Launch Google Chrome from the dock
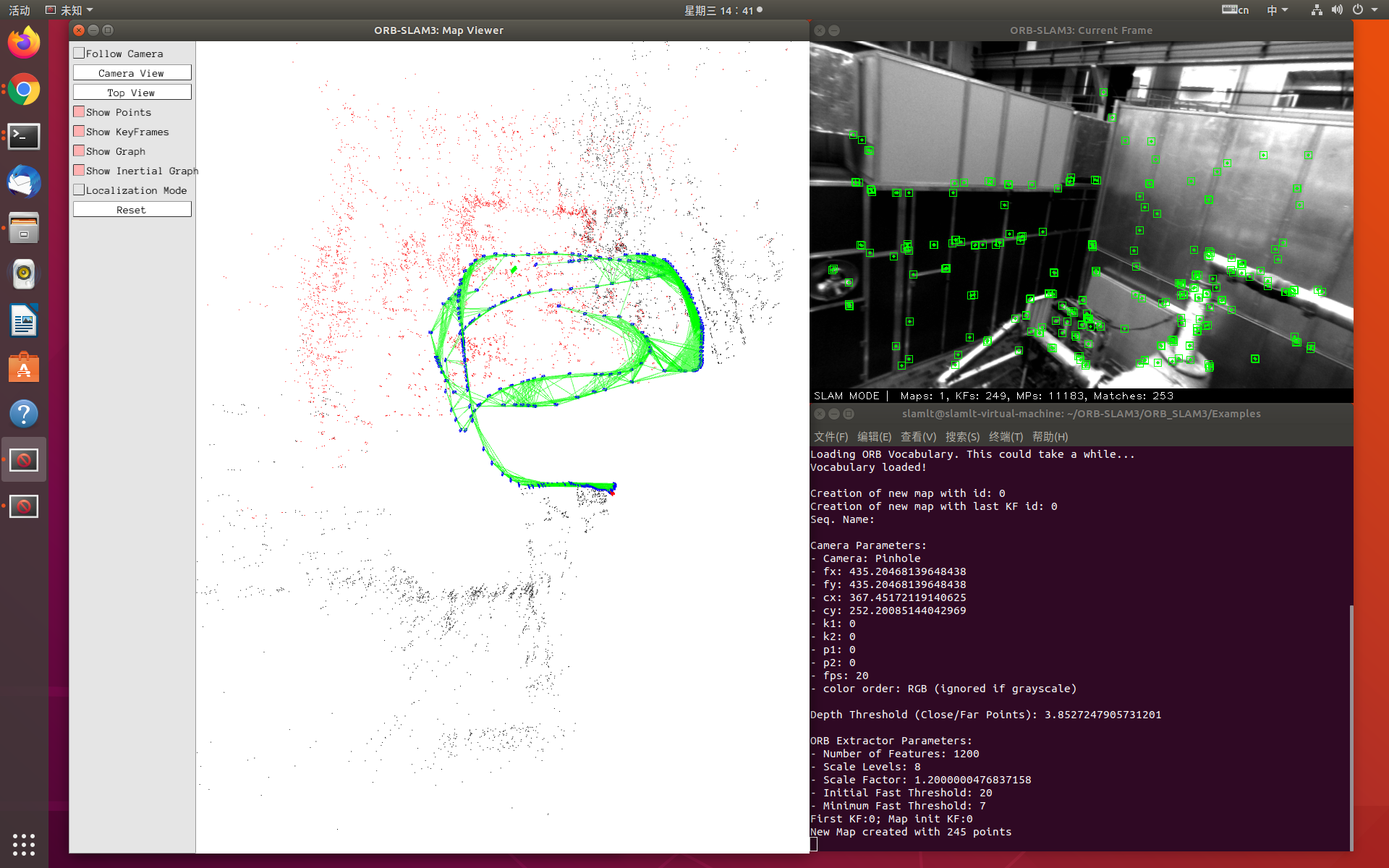This screenshot has width=1389, height=868. click(24, 90)
